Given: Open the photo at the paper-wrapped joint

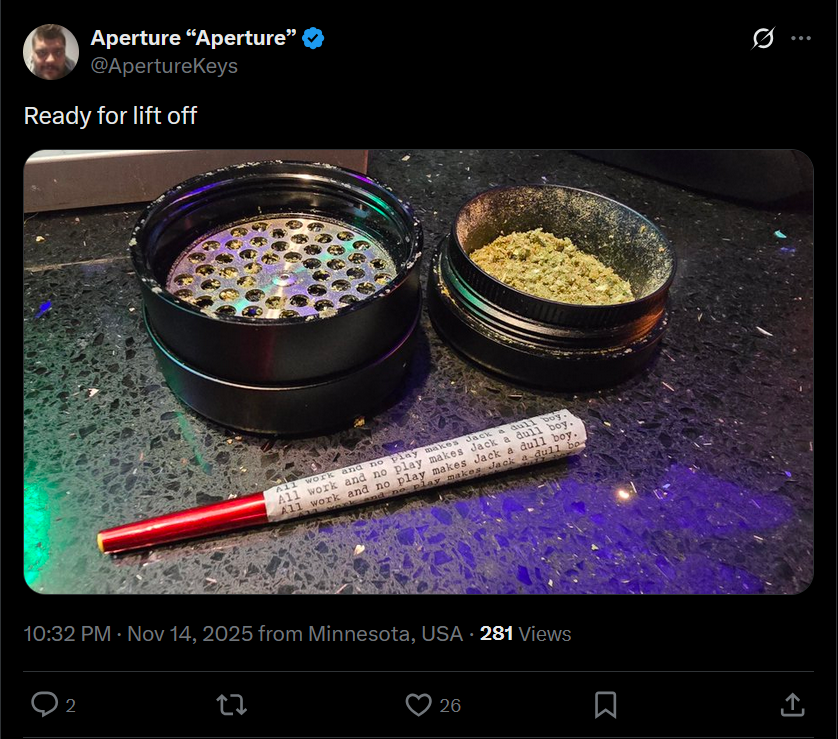Looking at the screenshot, I should (x=342, y=481).
